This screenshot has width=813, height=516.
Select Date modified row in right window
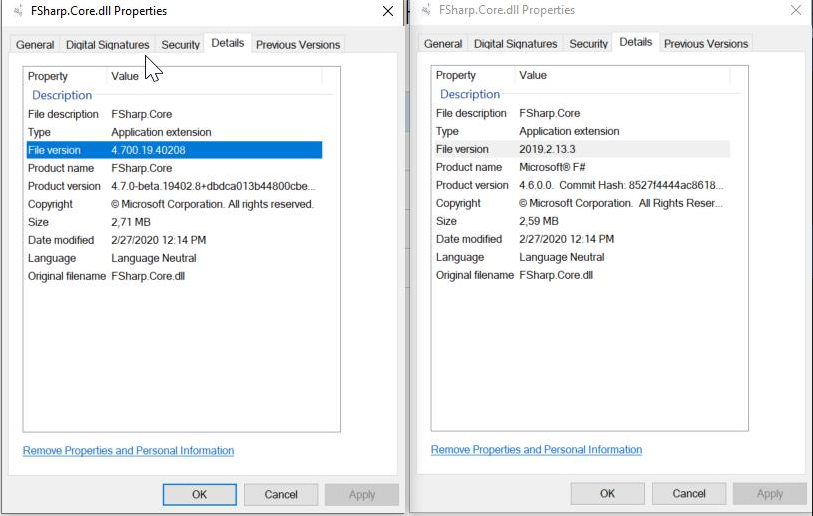(582, 239)
